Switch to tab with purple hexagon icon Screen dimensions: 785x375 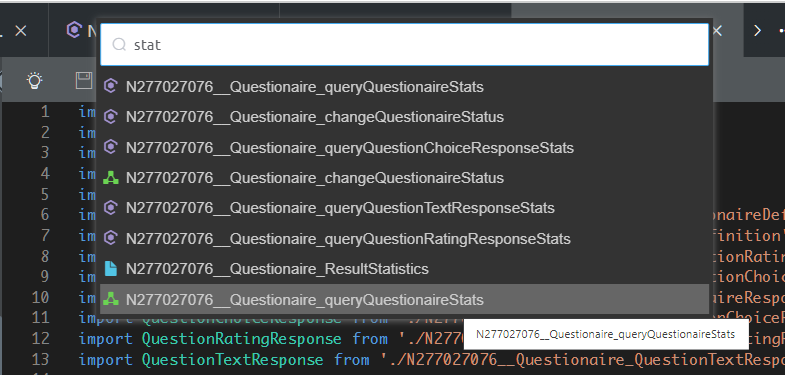[74, 30]
